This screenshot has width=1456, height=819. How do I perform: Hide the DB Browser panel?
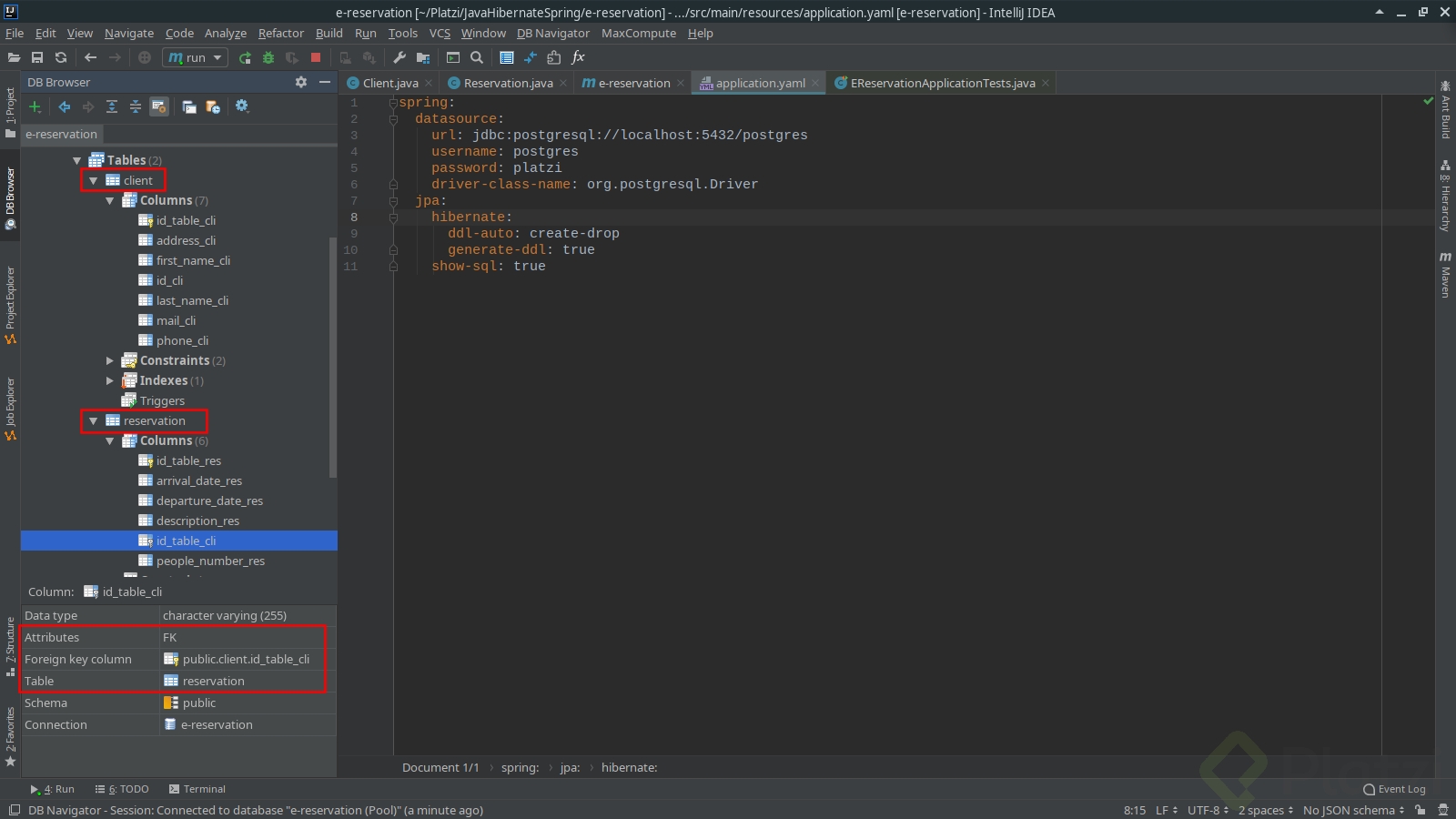(x=325, y=82)
